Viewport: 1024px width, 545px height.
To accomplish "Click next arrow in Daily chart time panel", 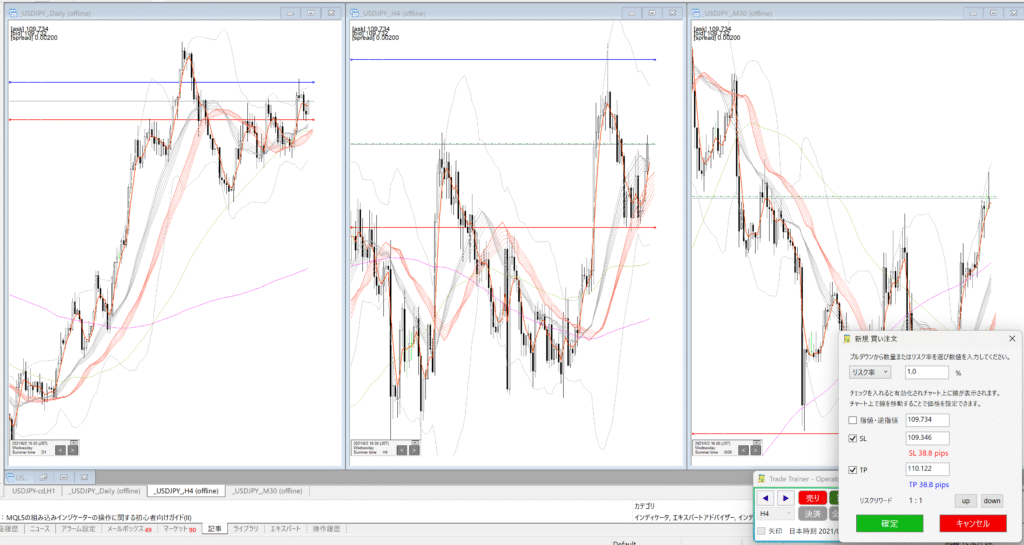I will pos(72,450).
